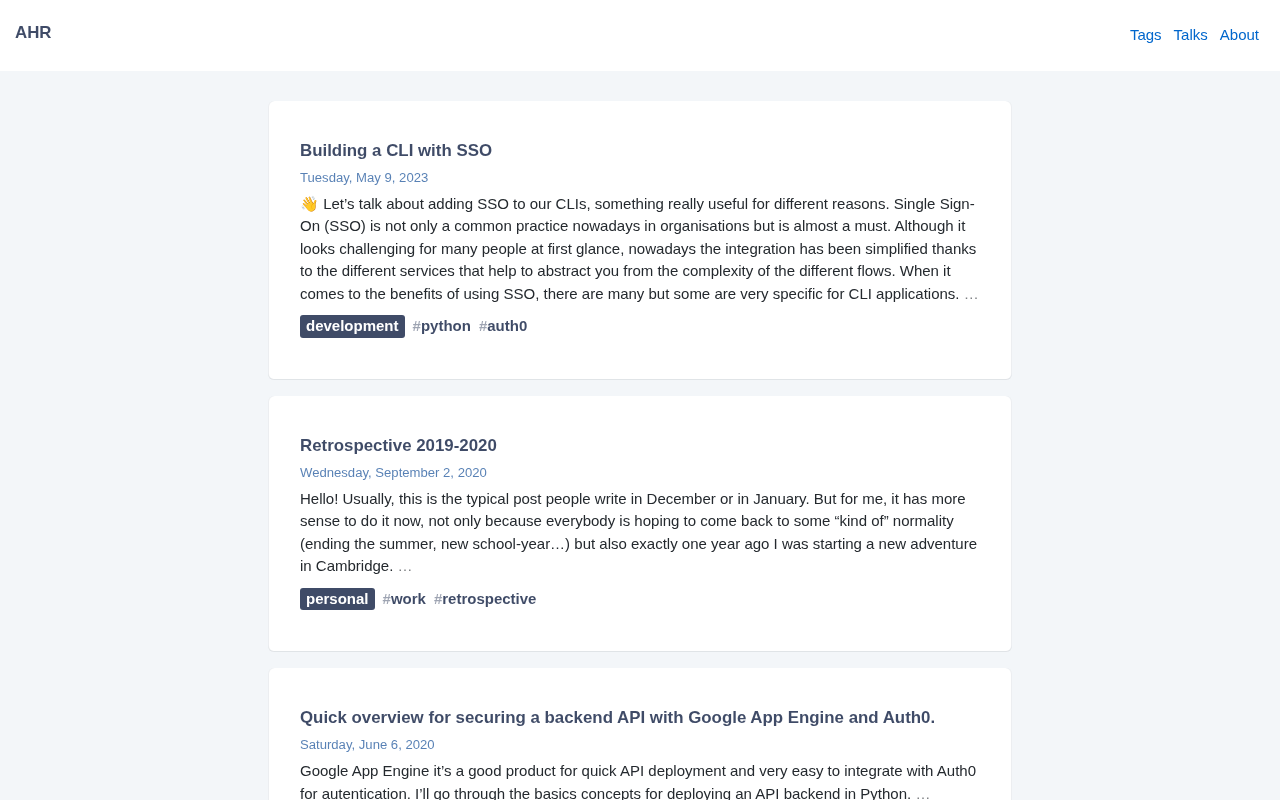
Task: Filter posts by #retrospective tag
Action: click(485, 599)
